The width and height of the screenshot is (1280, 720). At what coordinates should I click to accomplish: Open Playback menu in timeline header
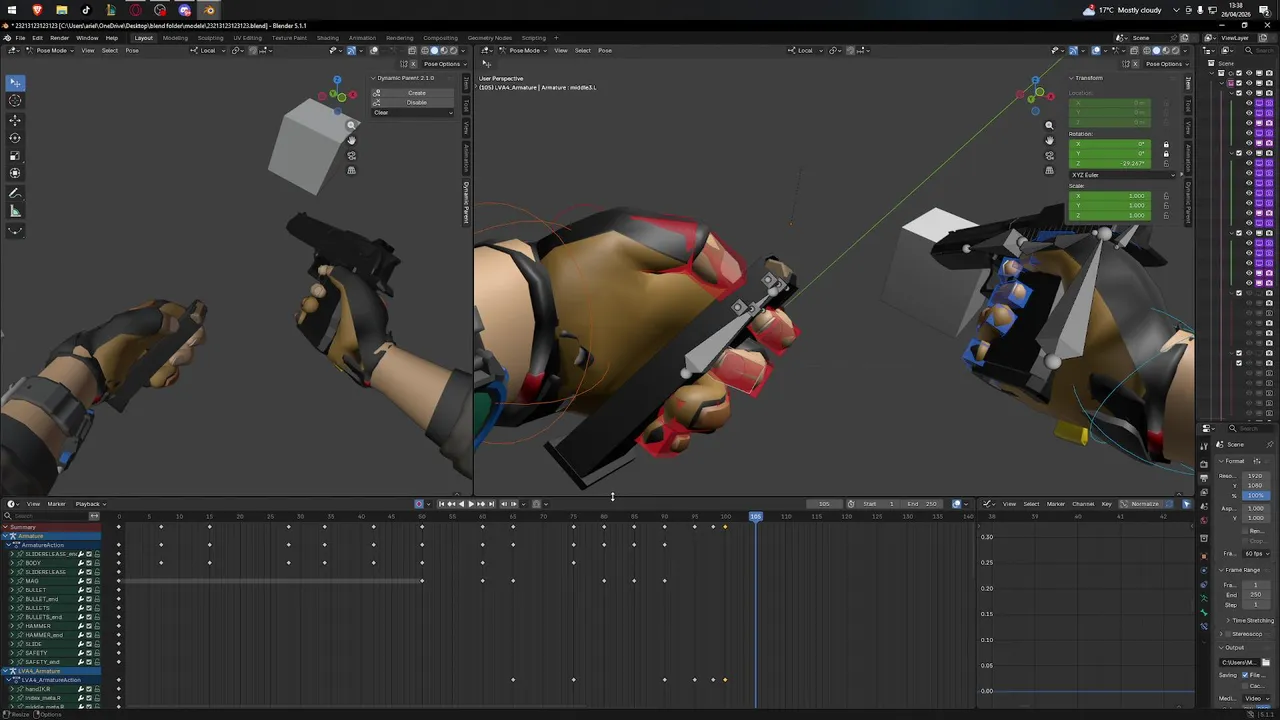88,504
